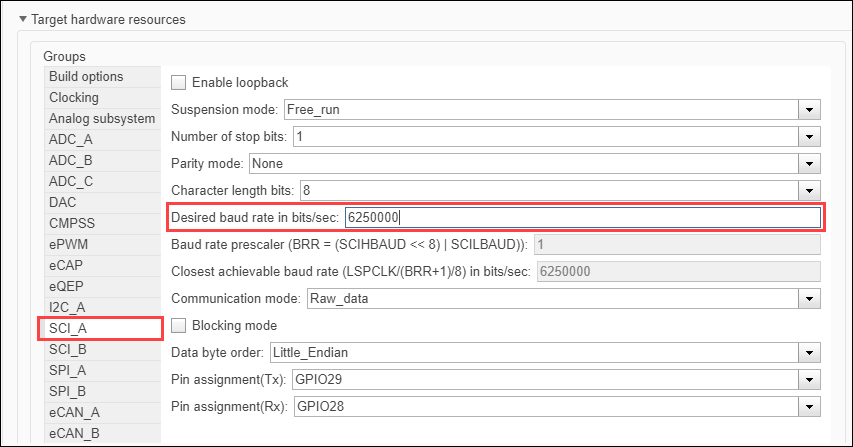The width and height of the screenshot is (853, 447).
Task: Select eCAN_A group item
Action: point(74,412)
